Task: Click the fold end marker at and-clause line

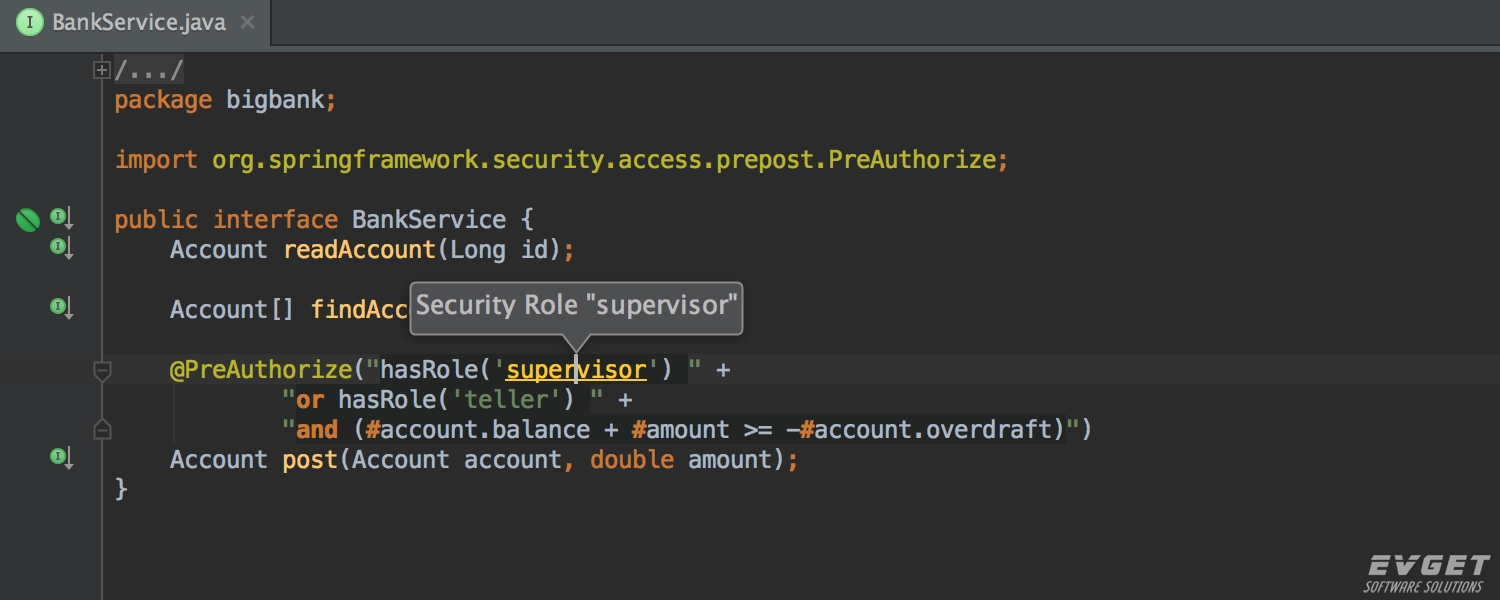Action: click(101, 430)
